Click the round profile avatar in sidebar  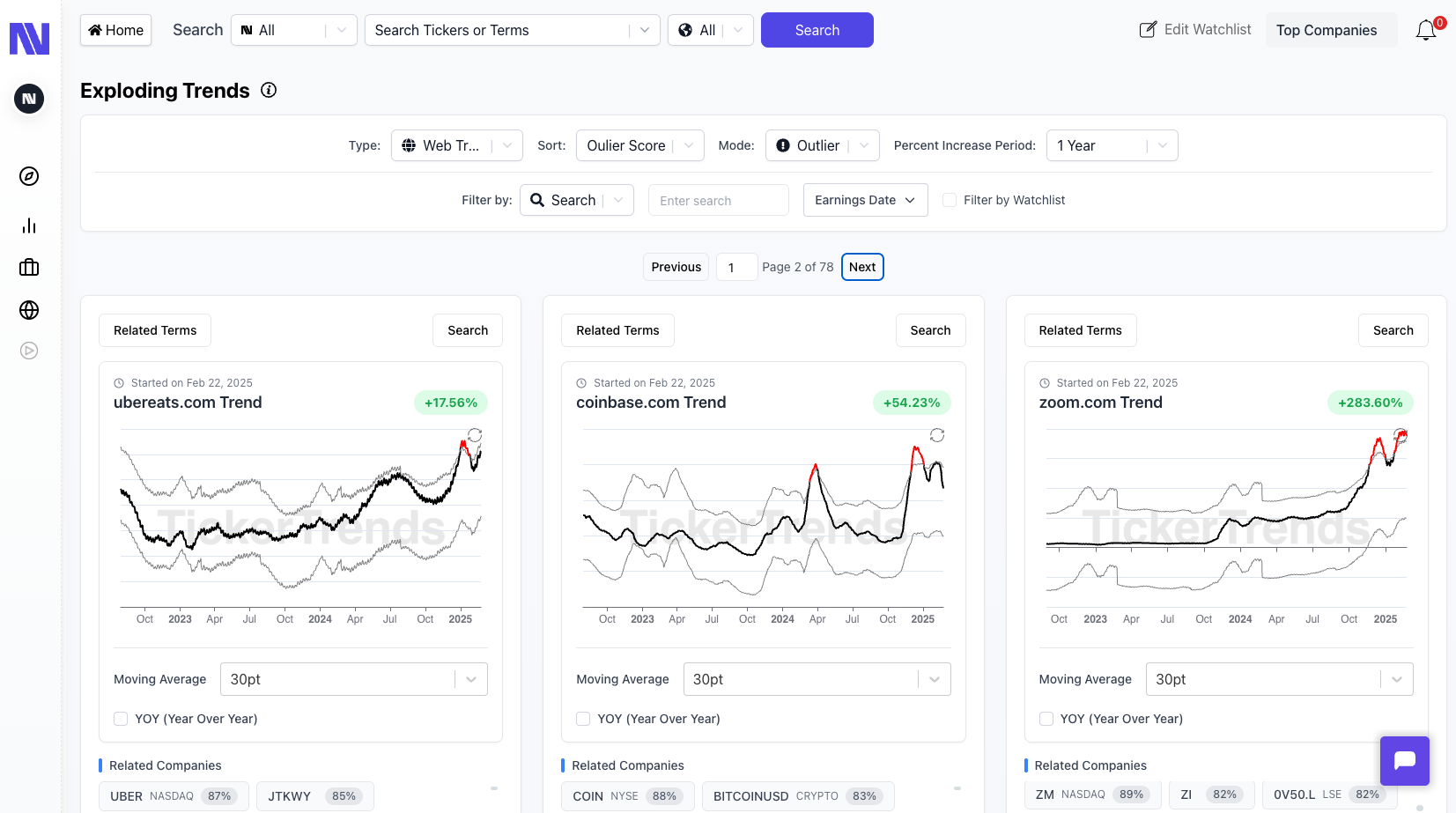[29, 99]
